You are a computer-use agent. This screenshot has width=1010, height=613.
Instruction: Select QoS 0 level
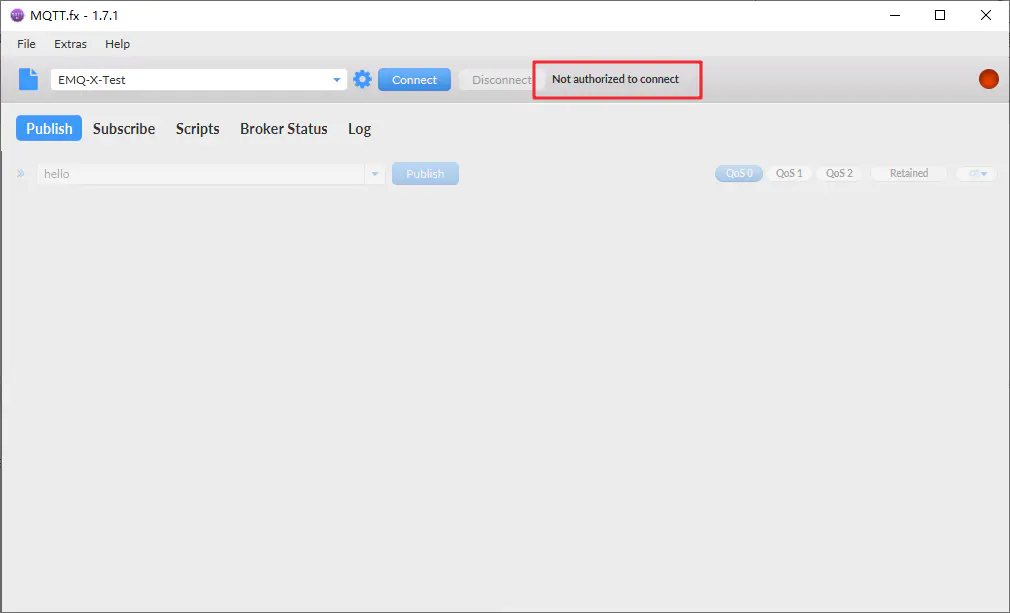(739, 174)
